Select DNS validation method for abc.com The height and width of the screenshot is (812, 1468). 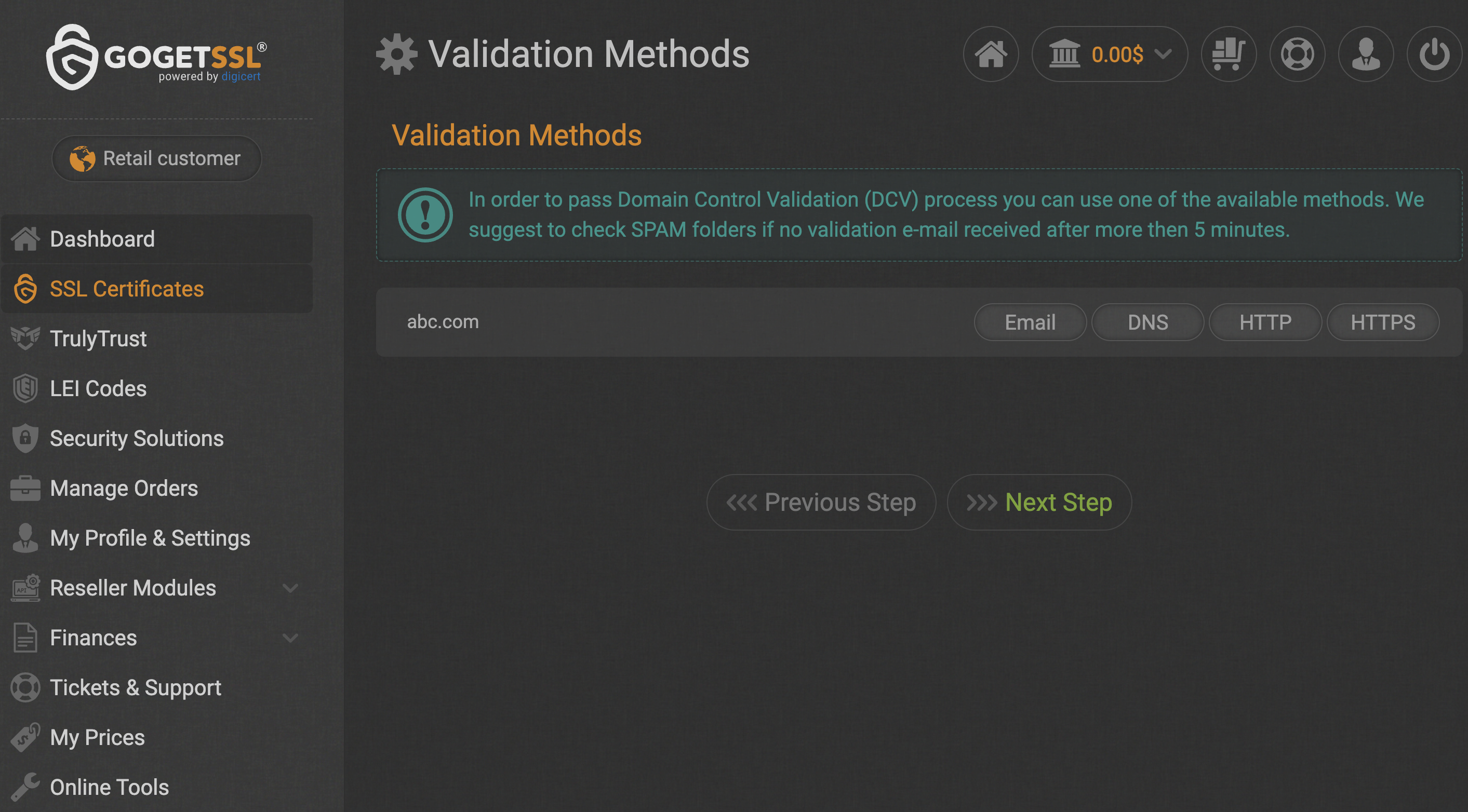(1147, 322)
